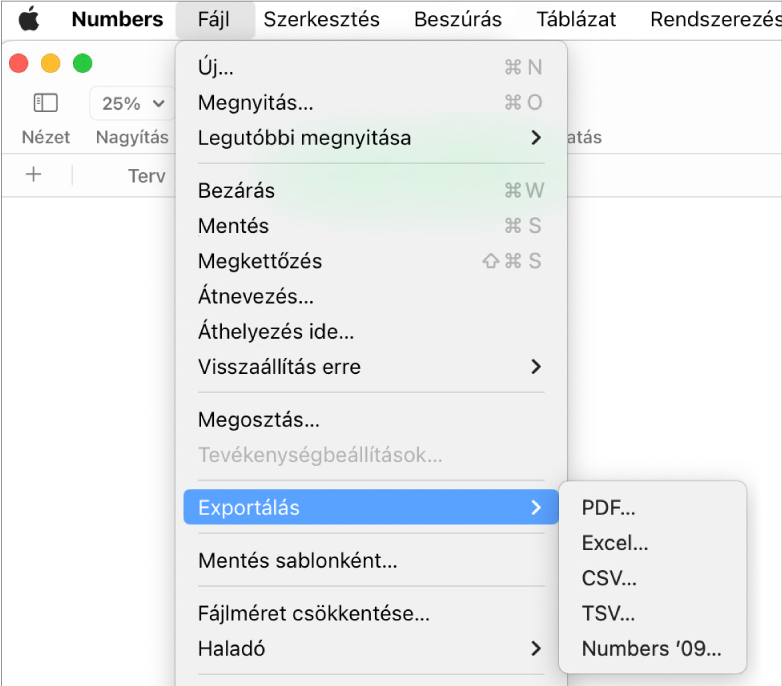Choose Áthelyezés ide... menu item

click(371, 331)
